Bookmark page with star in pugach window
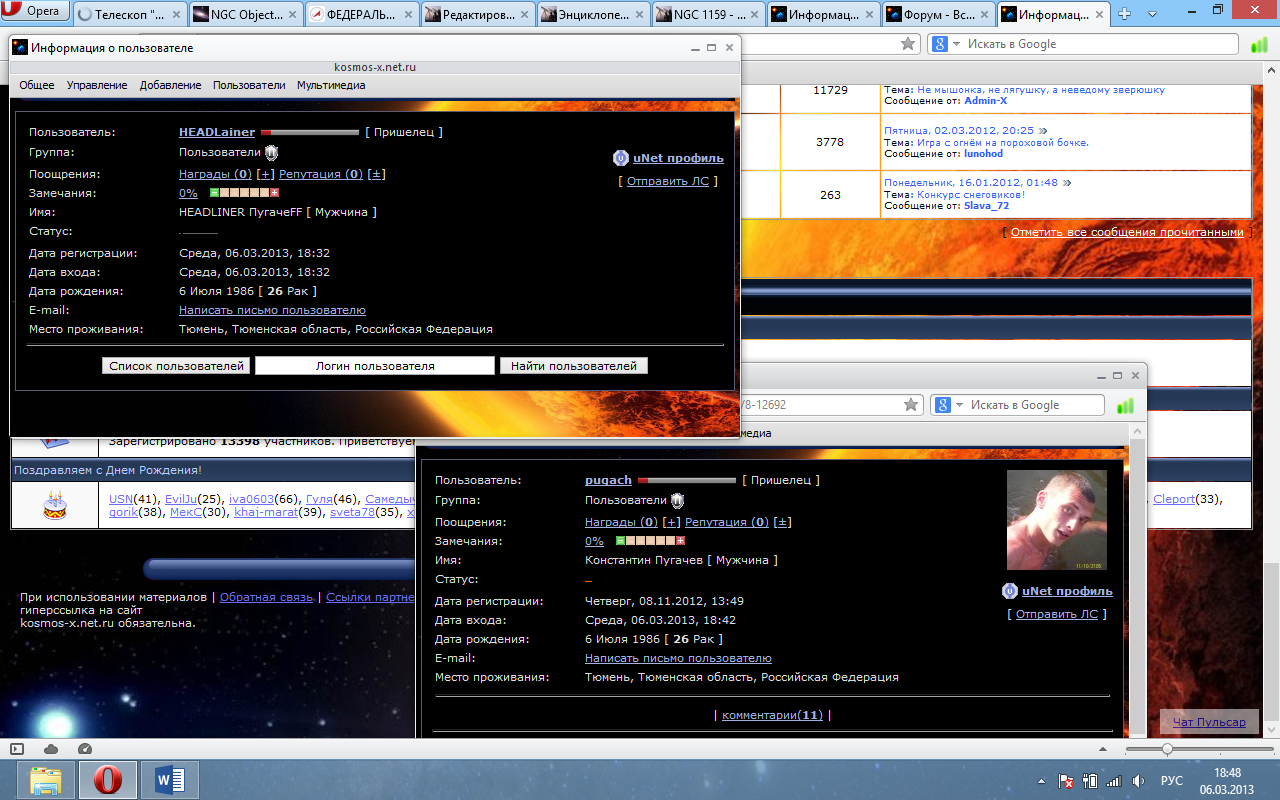 [911, 405]
